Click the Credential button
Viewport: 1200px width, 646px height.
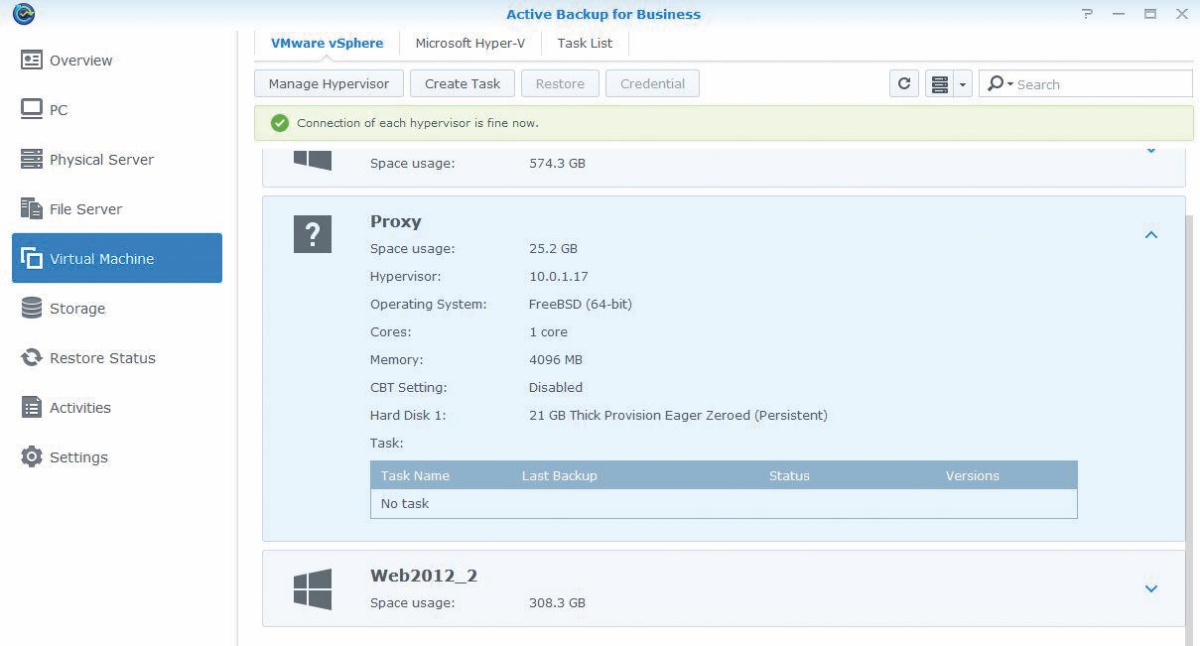[x=652, y=84]
